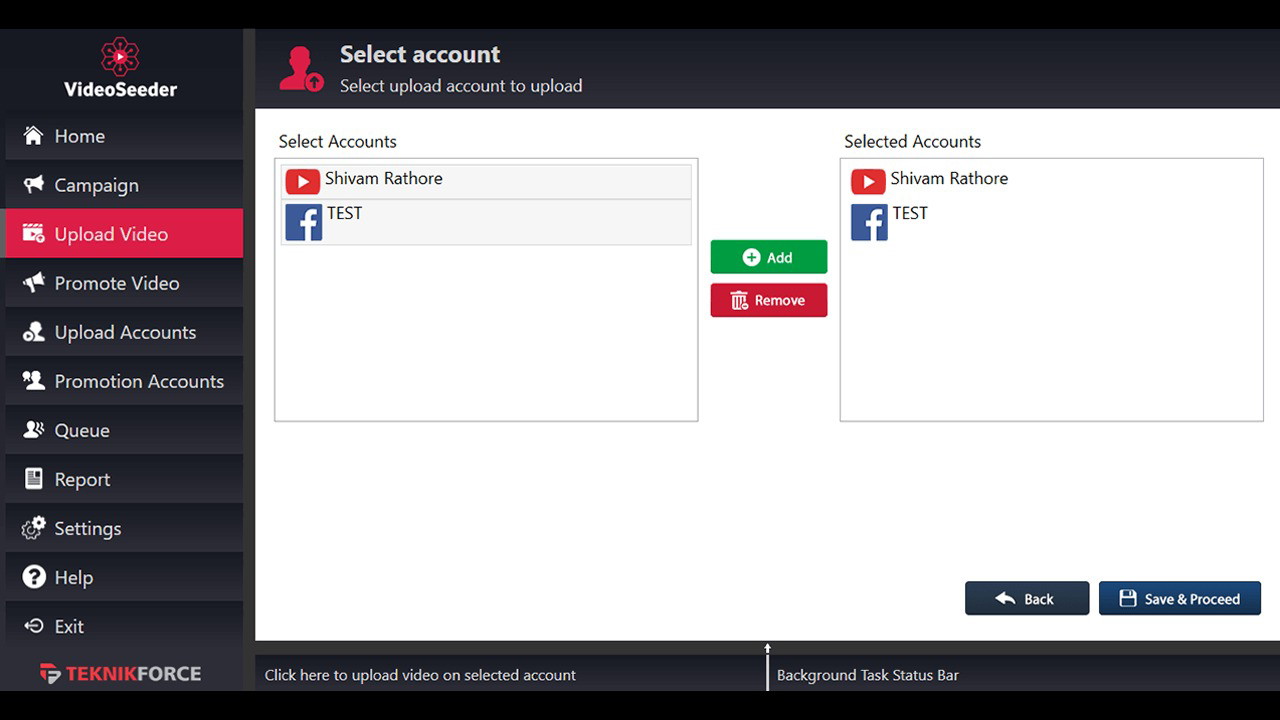Viewport: 1280px width, 720px height.
Task: Click the Facebook icon in Selected Accounts list
Action: [868, 222]
